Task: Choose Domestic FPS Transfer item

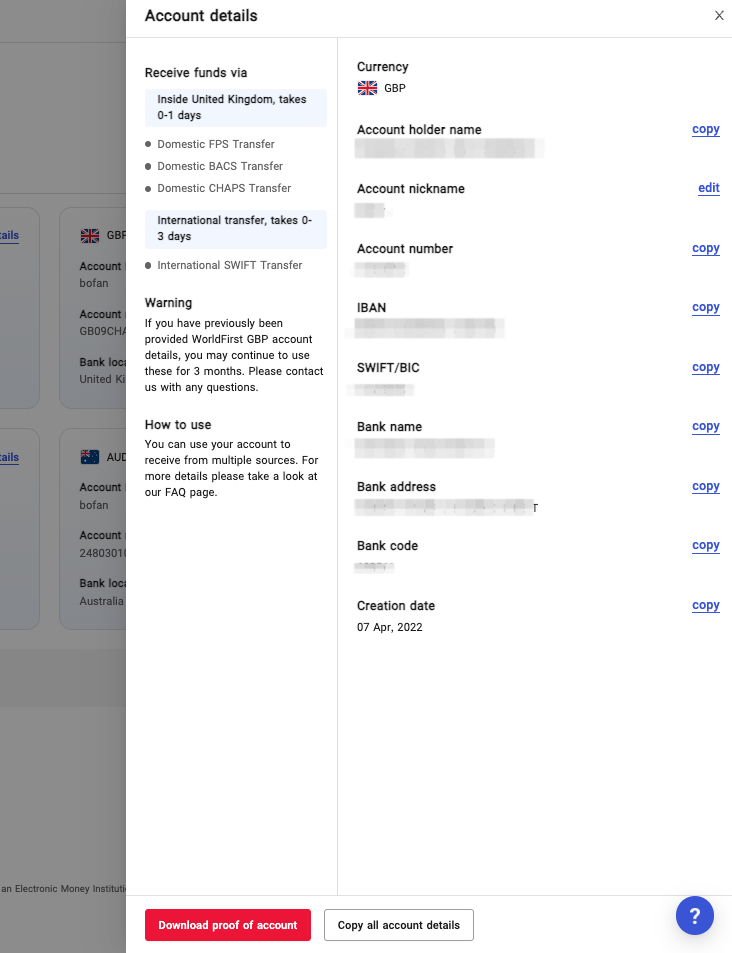Action: (215, 144)
